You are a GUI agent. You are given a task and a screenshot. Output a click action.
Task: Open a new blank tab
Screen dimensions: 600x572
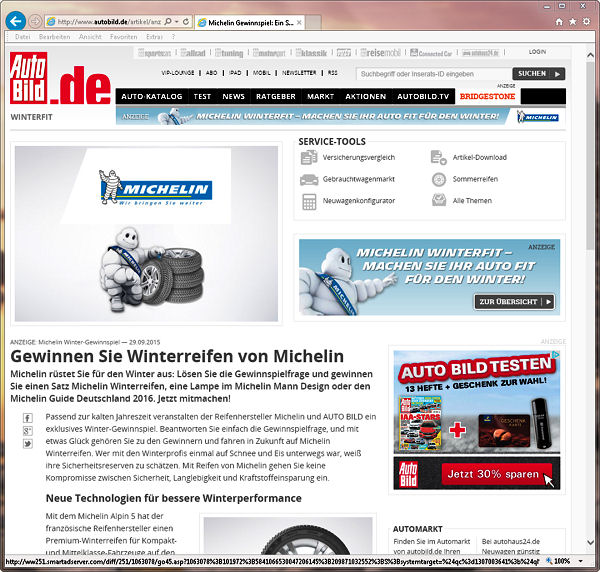(x=313, y=23)
